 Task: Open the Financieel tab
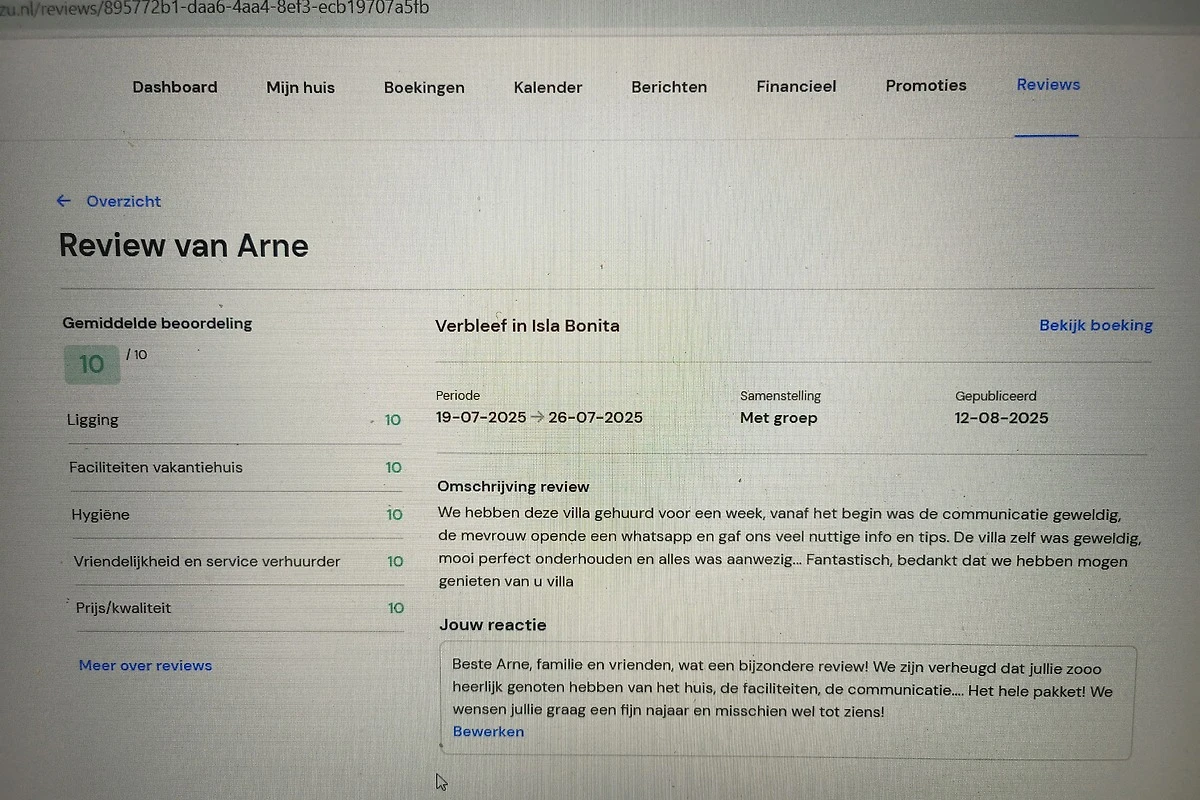coord(796,86)
